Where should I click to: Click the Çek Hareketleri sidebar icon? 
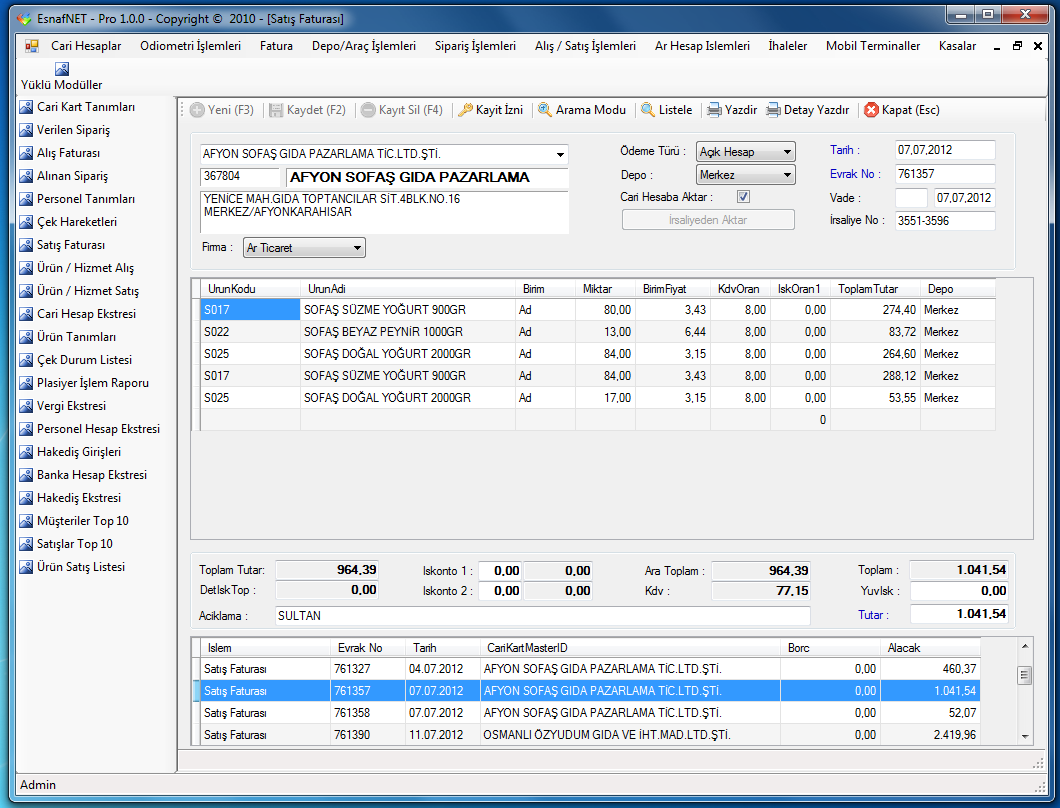click(x=26, y=222)
